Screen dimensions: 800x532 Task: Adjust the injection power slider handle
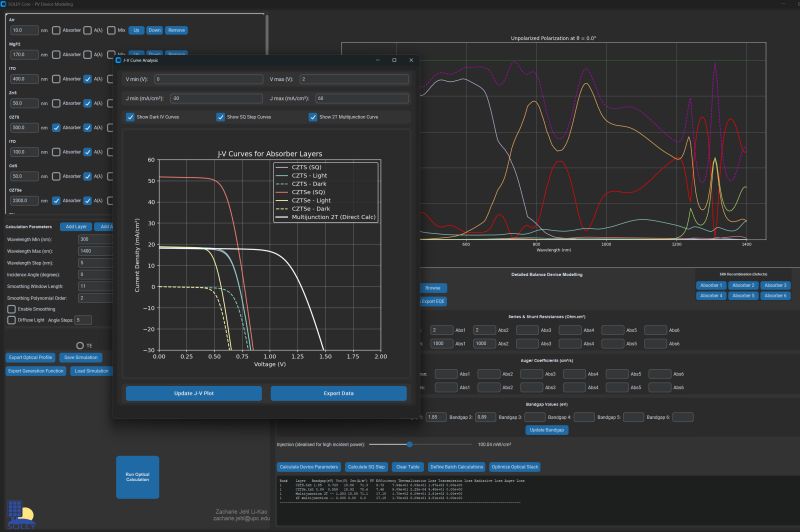point(409,444)
